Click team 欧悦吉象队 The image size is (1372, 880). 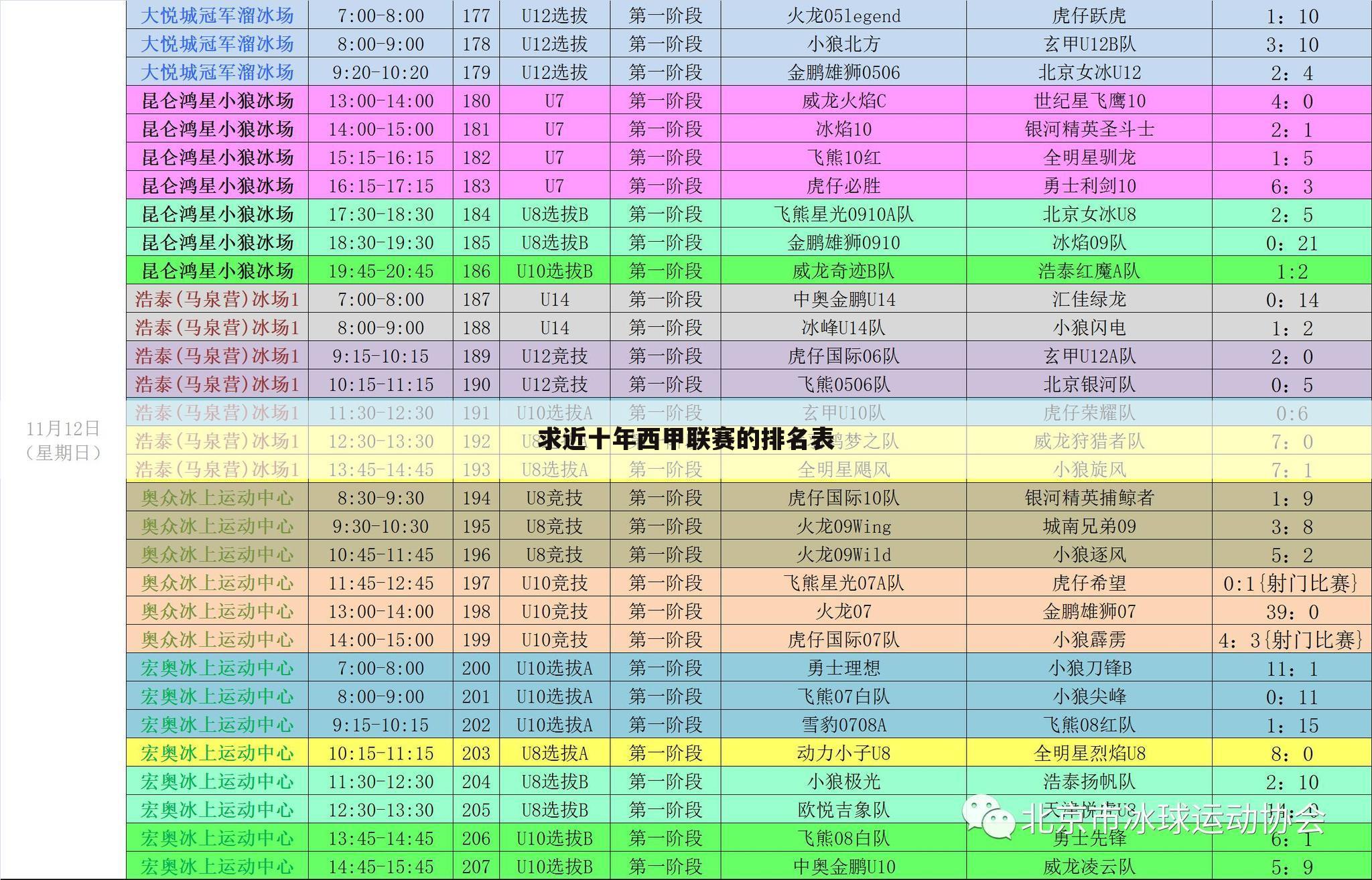click(843, 810)
